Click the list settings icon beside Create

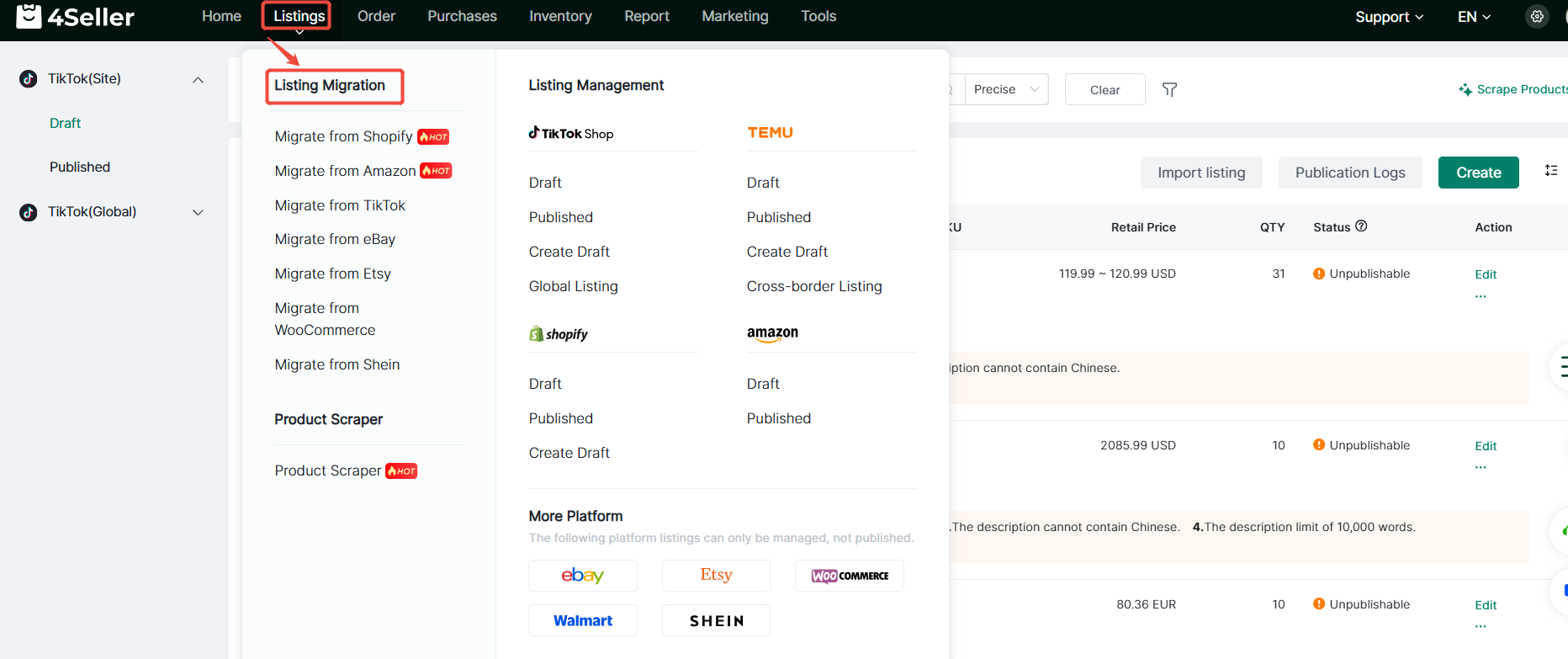coord(1551,171)
